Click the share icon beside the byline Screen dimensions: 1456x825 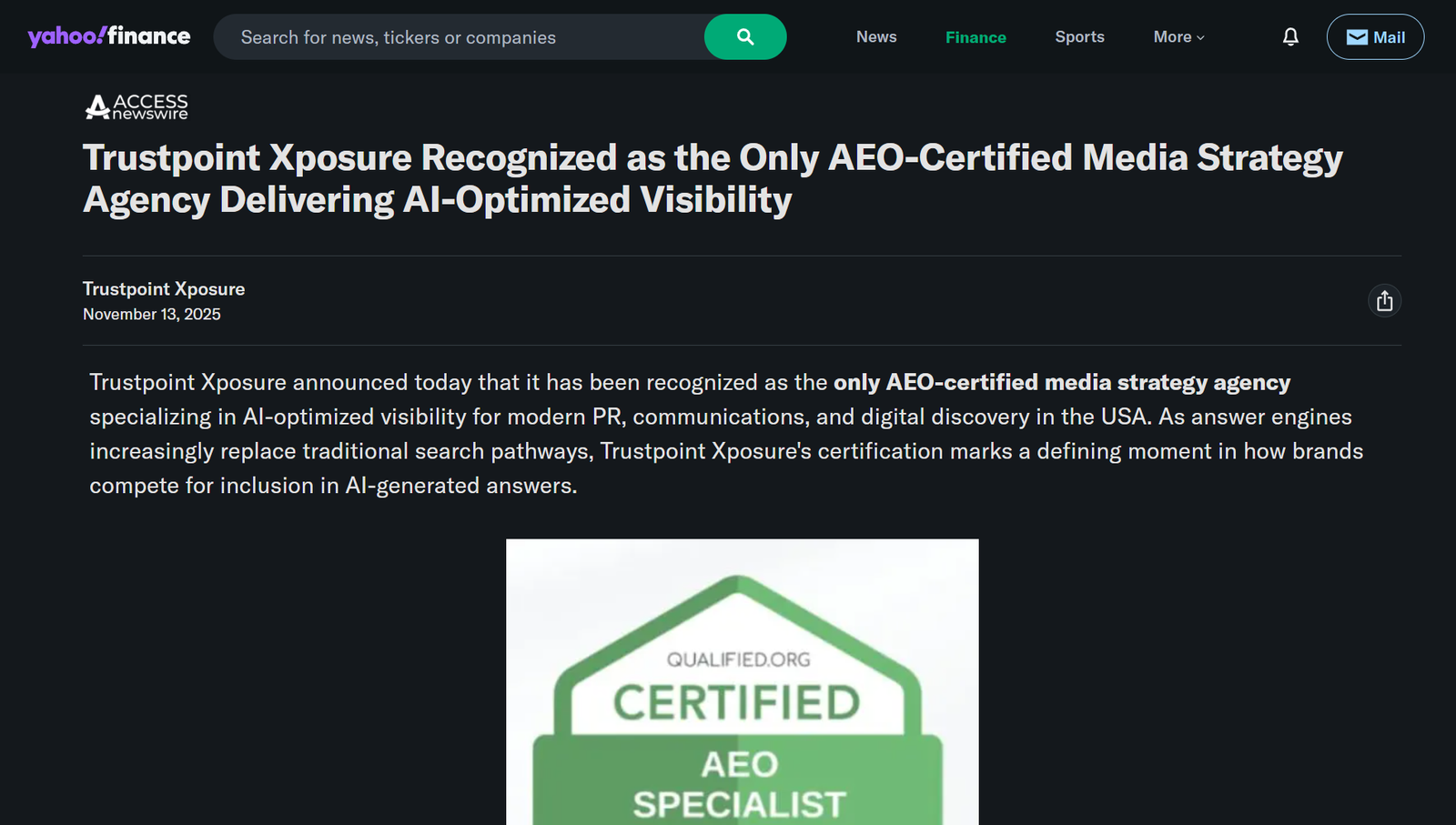tap(1384, 300)
